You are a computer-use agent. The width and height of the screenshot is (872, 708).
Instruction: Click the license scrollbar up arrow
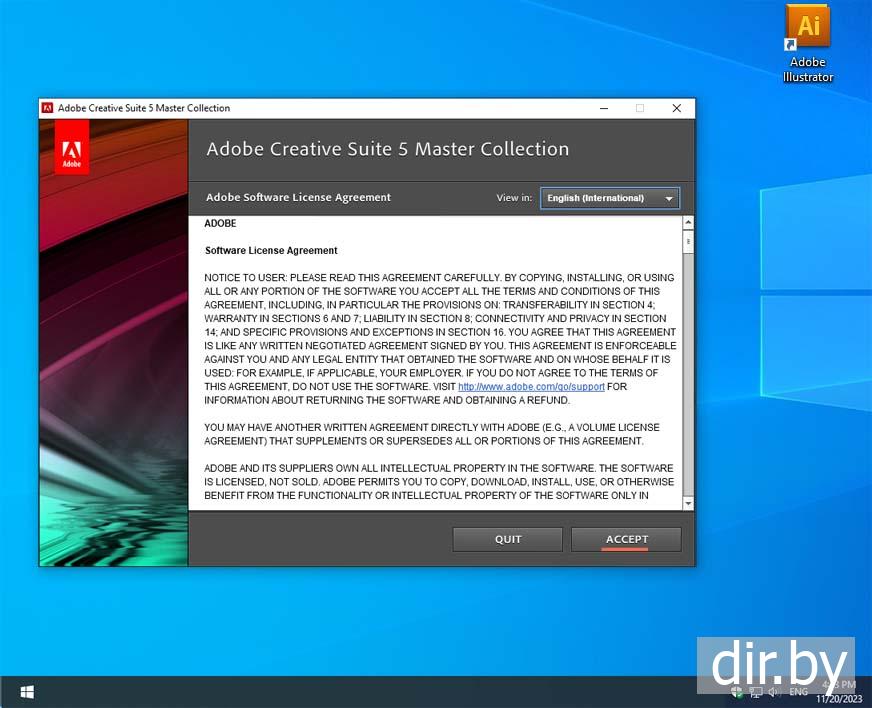pos(688,223)
